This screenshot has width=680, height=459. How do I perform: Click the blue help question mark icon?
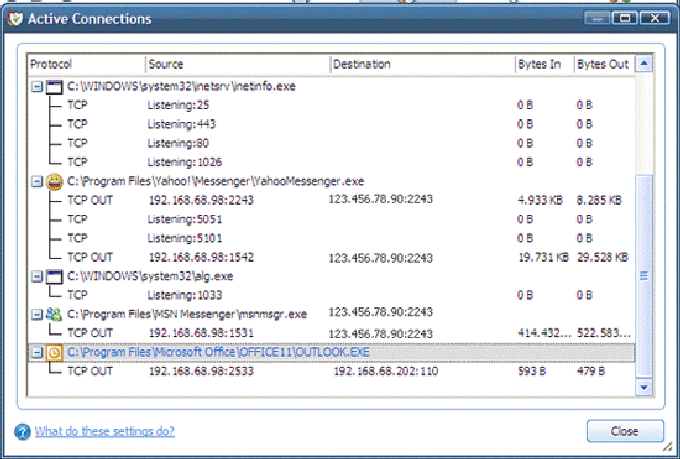[x=22, y=432]
